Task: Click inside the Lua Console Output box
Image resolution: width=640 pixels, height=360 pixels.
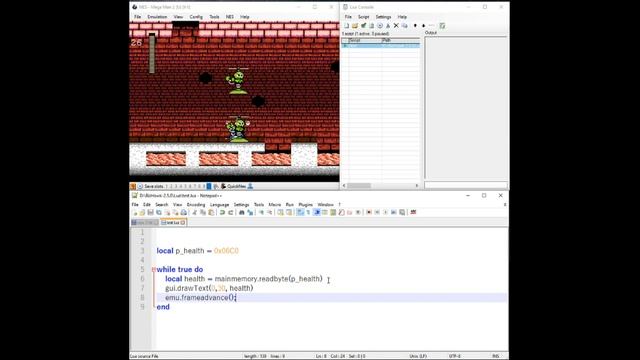Action: pos(466,107)
